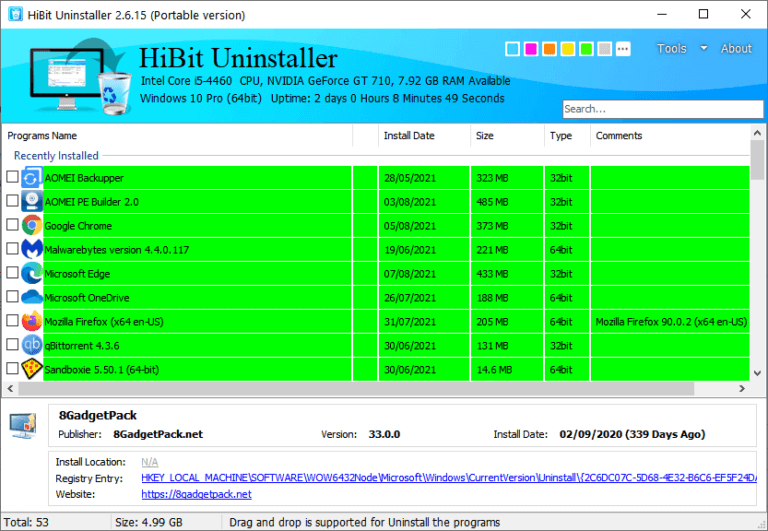
Task: Check the Sandboxie 5.50.1 checkbox
Action: pyautogui.click(x=12, y=368)
